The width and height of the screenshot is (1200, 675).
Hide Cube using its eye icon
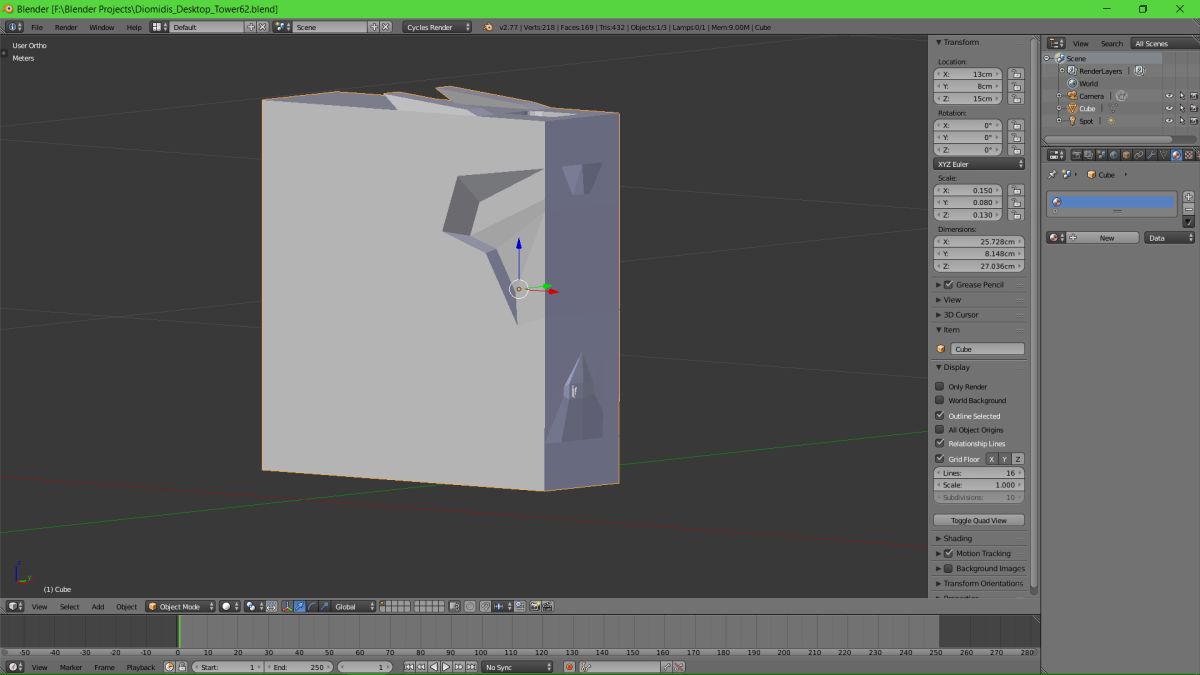[x=1169, y=108]
